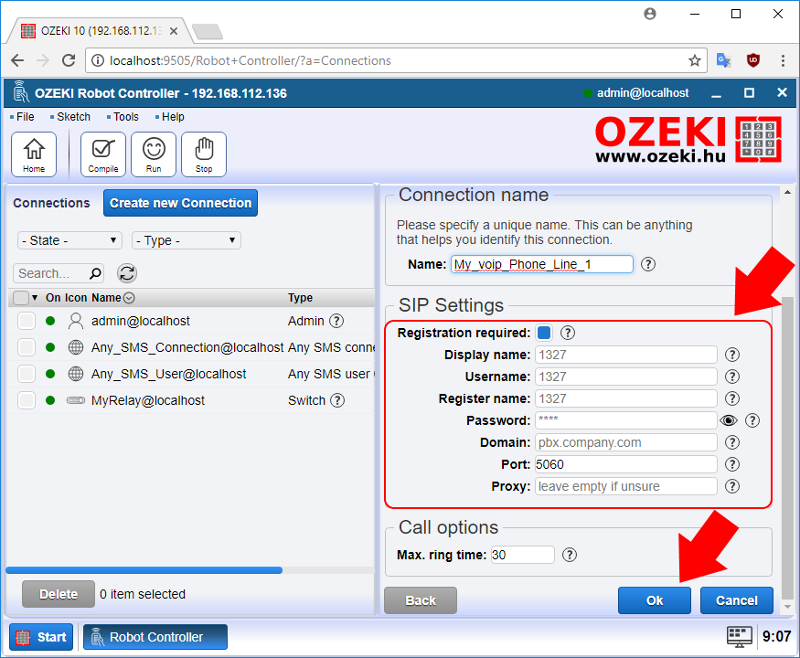Check the MyRelay@localhost row checkbox

[x=26, y=399]
